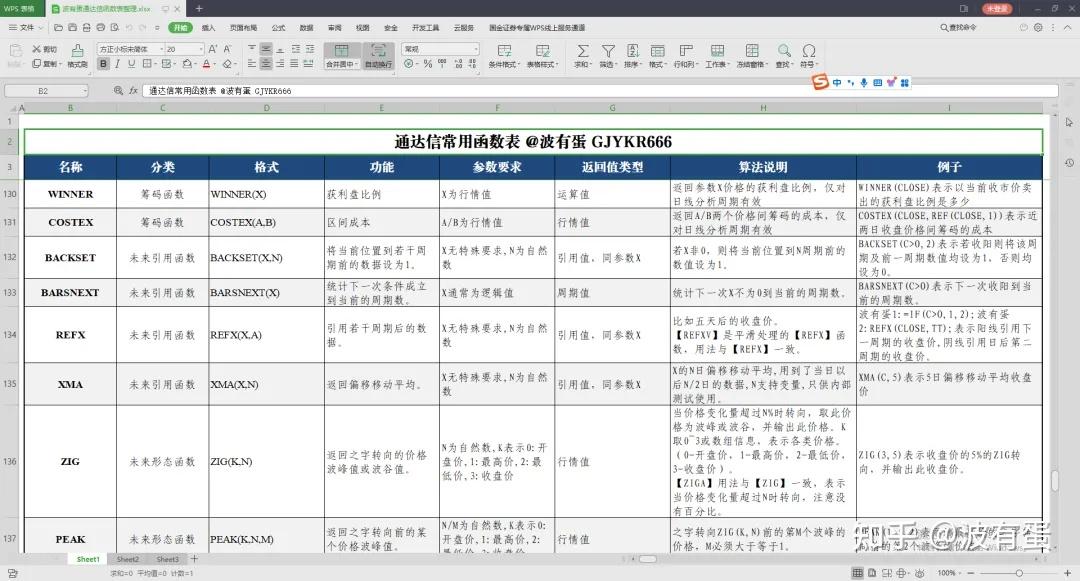Toggle right horizontal alignment
This screenshot has width=1080, height=581.
coord(280,64)
